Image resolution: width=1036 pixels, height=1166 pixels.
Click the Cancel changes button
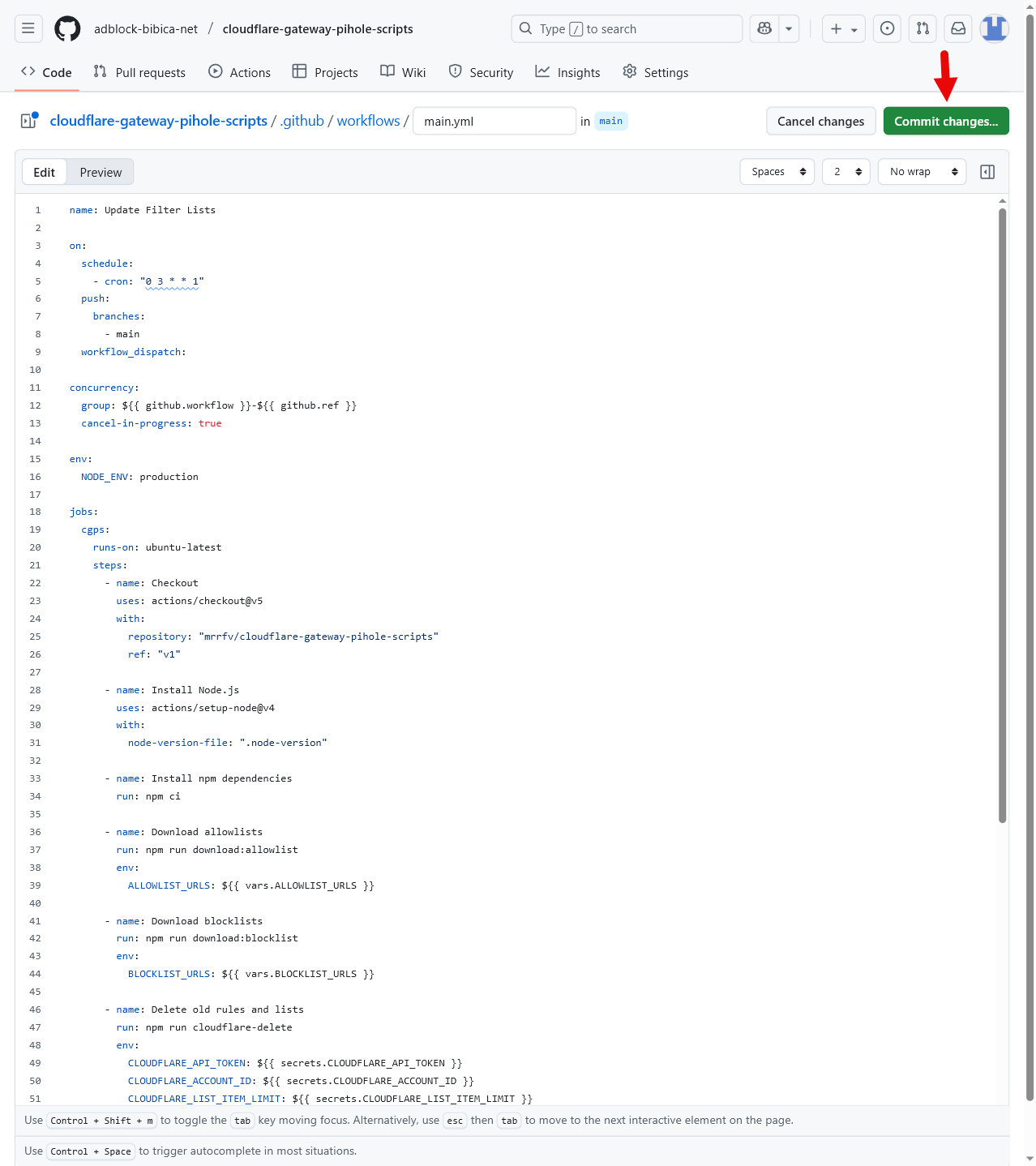pyautogui.click(x=820, y=121)
